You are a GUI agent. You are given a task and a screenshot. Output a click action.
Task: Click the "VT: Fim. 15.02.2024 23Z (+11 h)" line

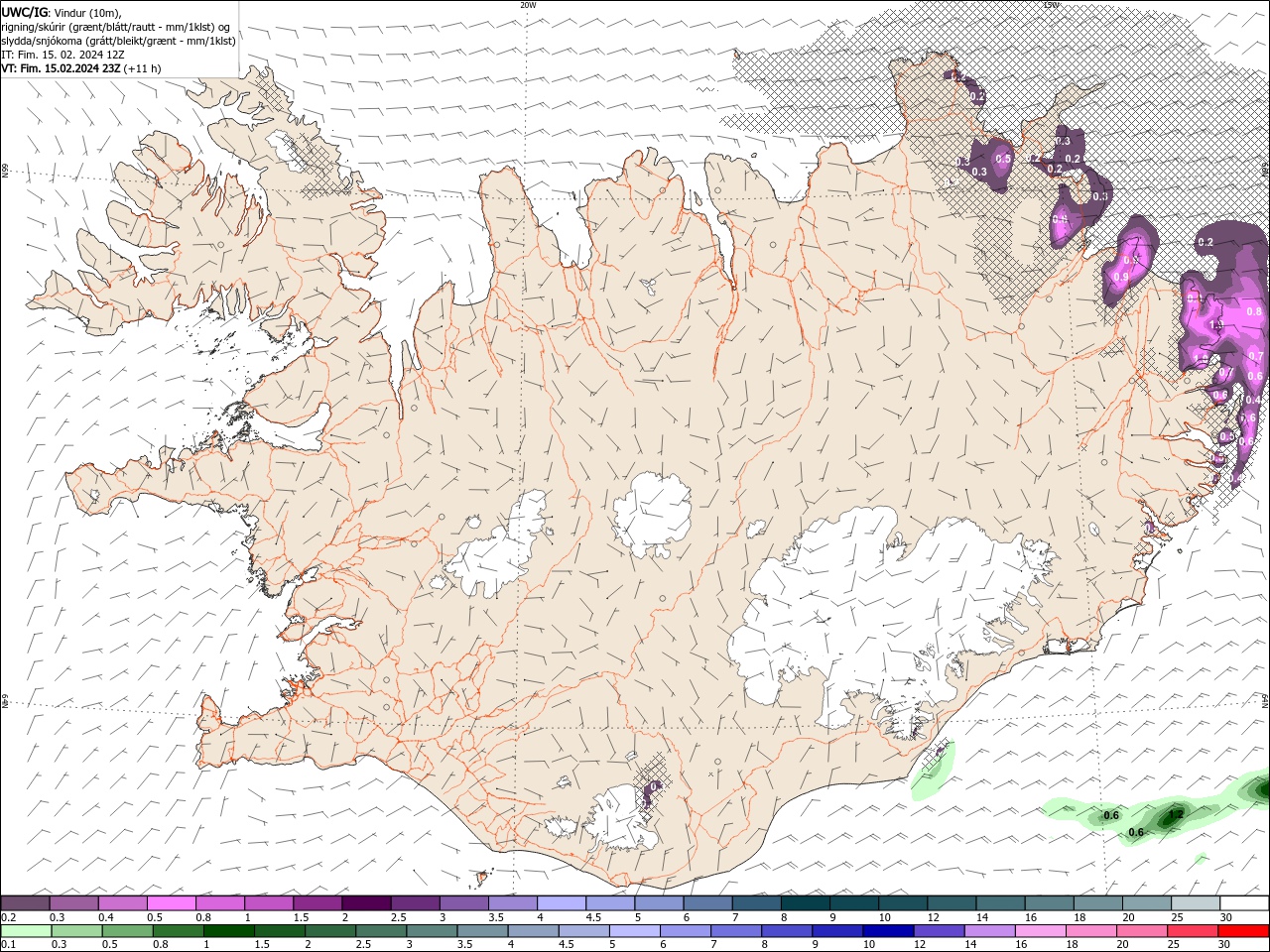(81, 68)
